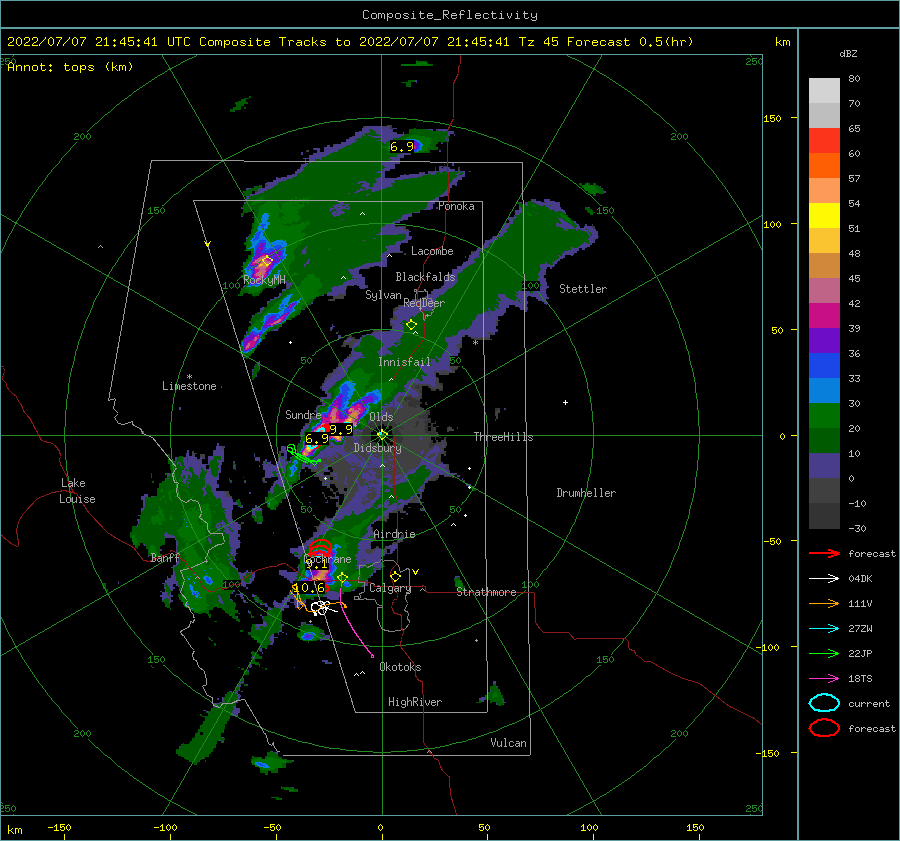Pick the orange 60 dBZ color swatch
The image size is (900, 841).
824,165
